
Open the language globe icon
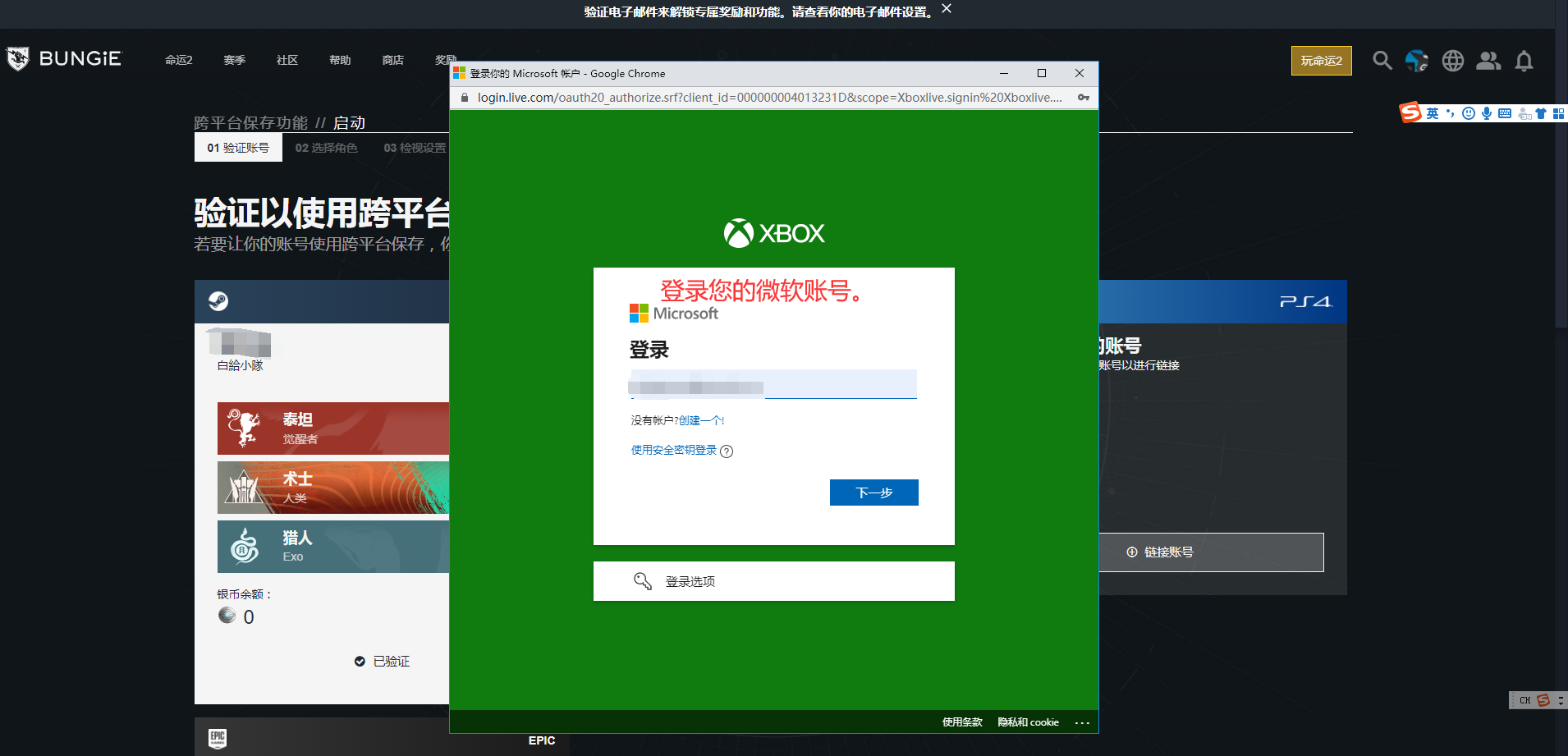click(x=1452, y=61)
